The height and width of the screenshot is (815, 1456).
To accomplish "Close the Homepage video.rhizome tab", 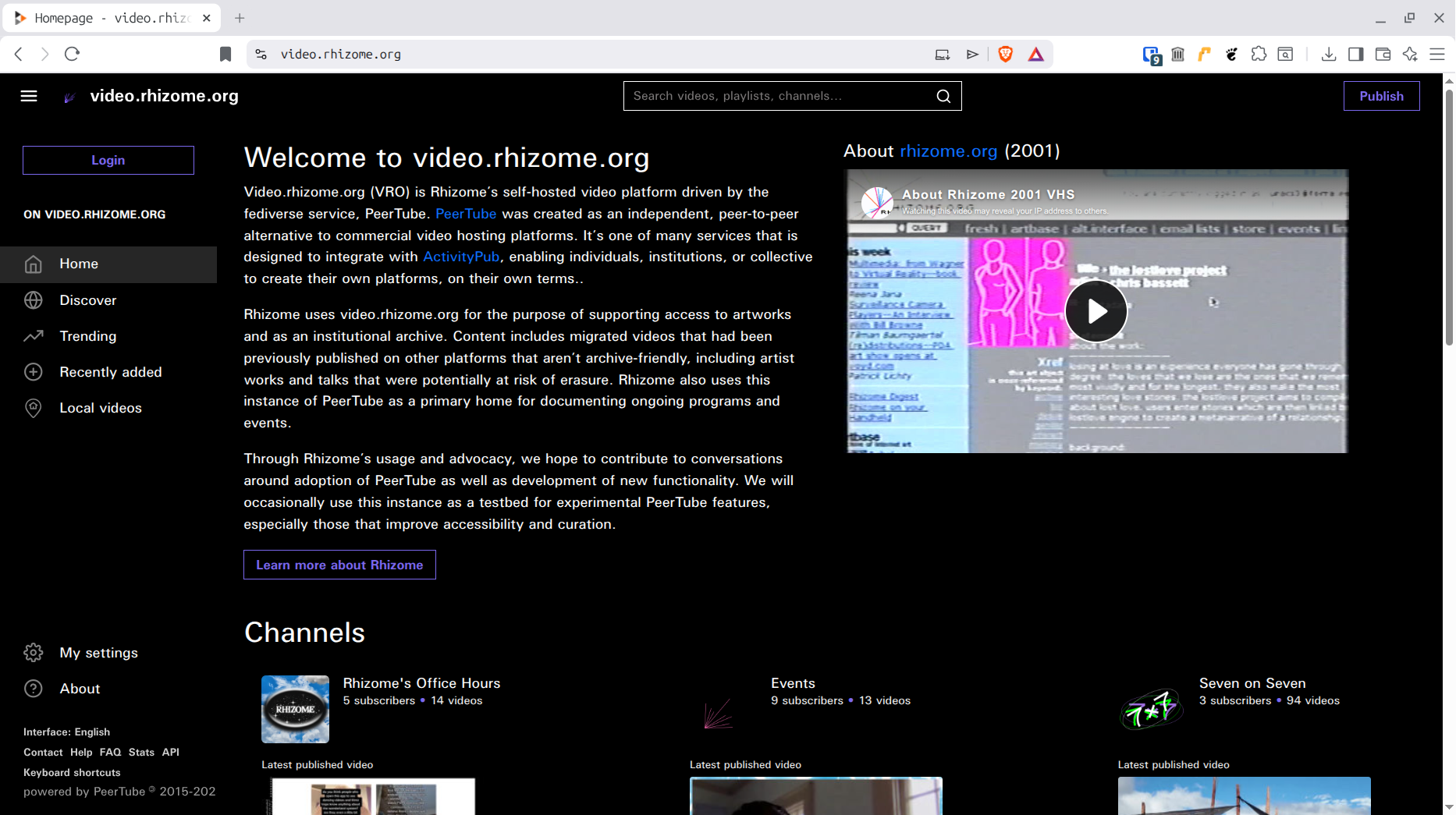I will pos(207,17).
